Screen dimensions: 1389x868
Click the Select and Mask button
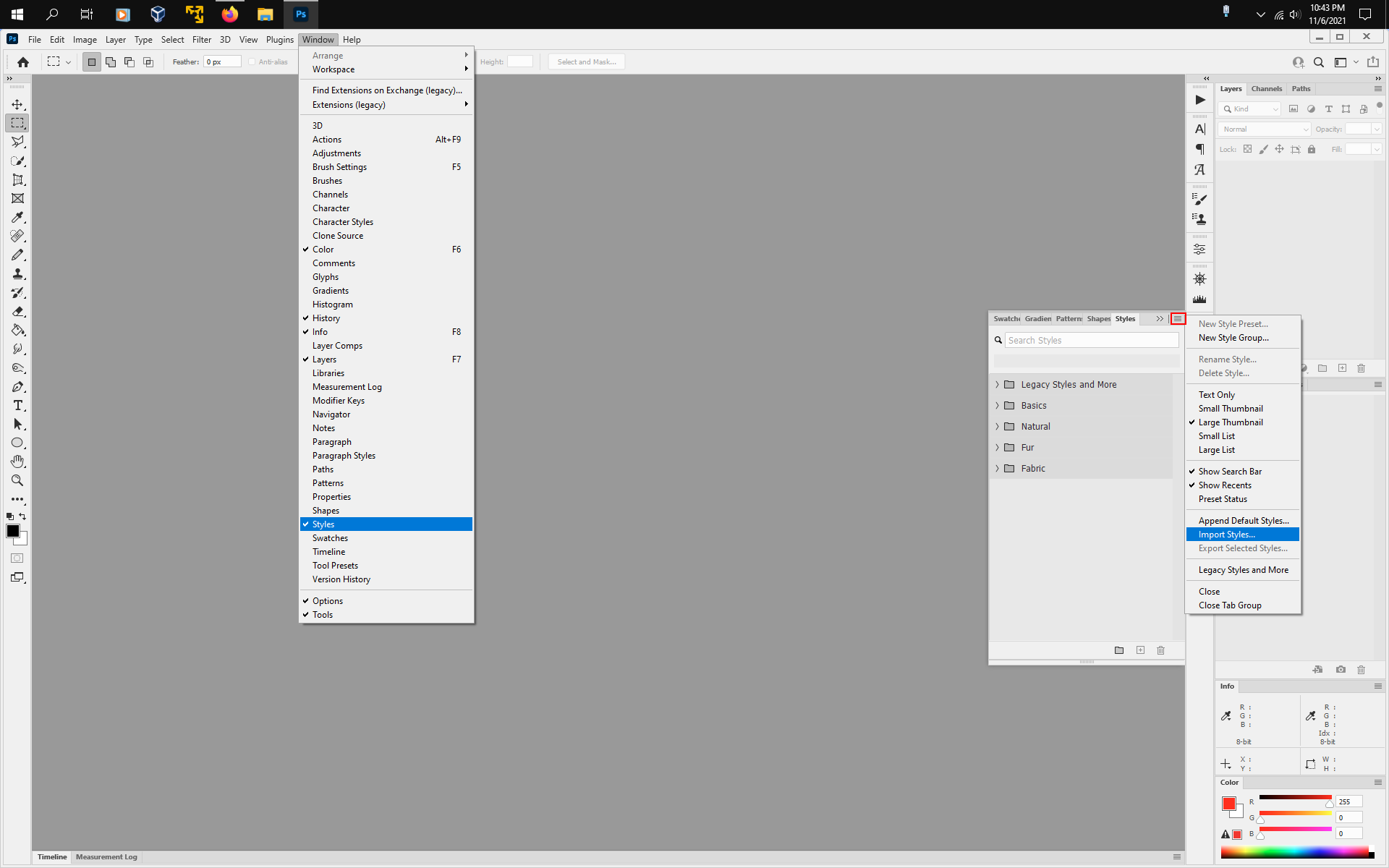pos(586,61)
